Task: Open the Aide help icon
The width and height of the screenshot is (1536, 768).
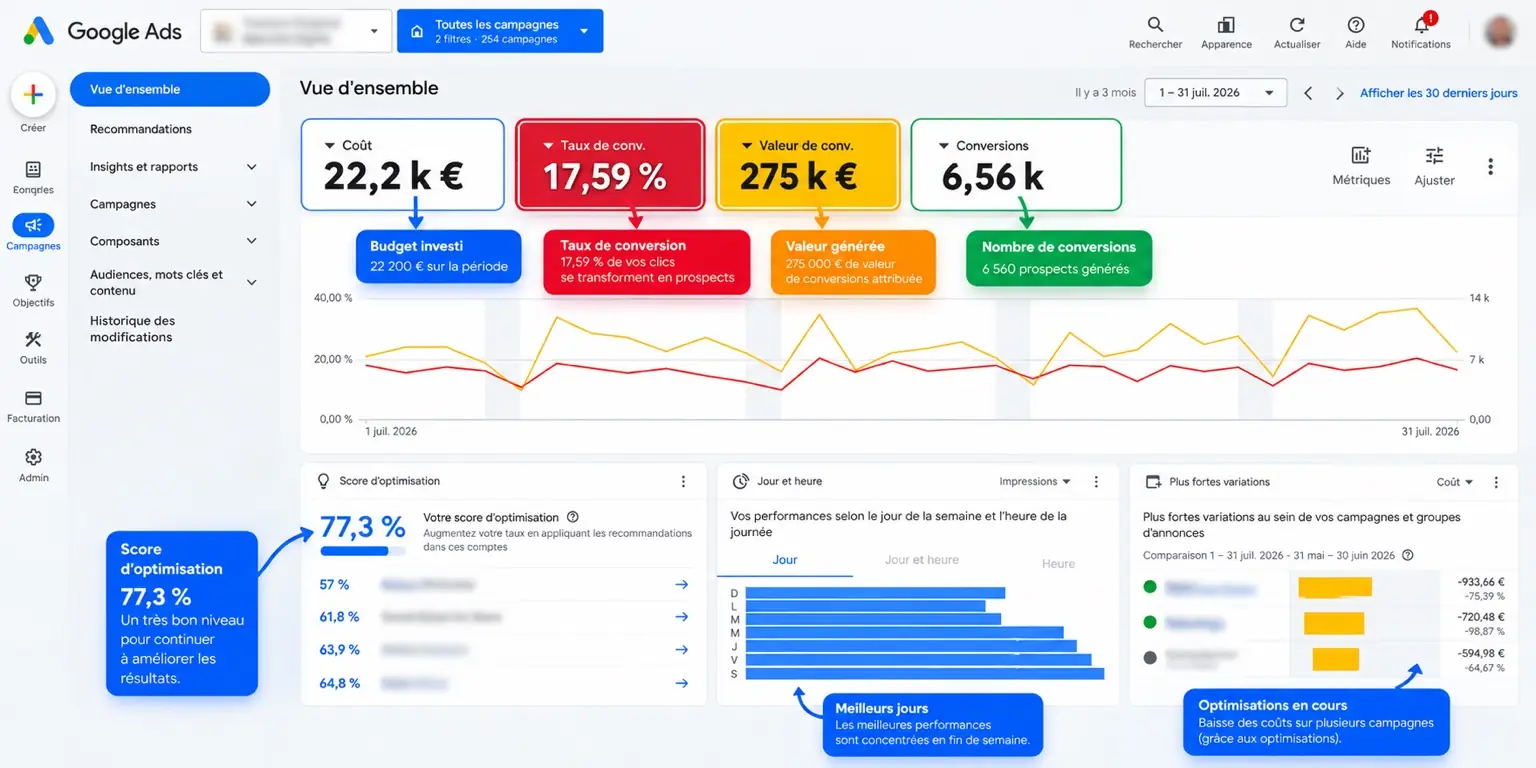Action: [1356, 25]
